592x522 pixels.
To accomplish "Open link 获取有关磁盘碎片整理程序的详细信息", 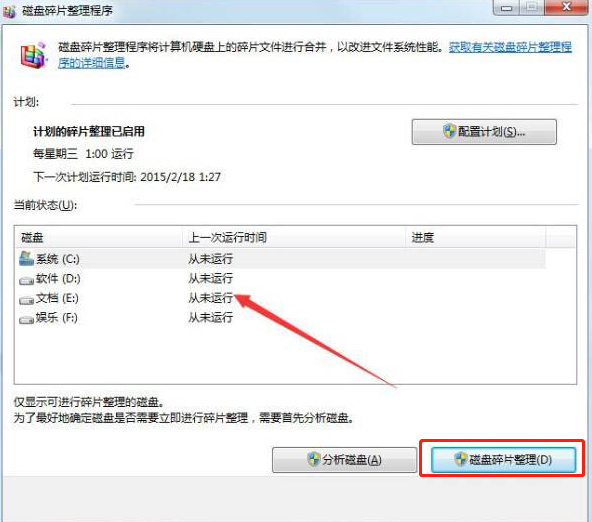I will coord(510,47).
